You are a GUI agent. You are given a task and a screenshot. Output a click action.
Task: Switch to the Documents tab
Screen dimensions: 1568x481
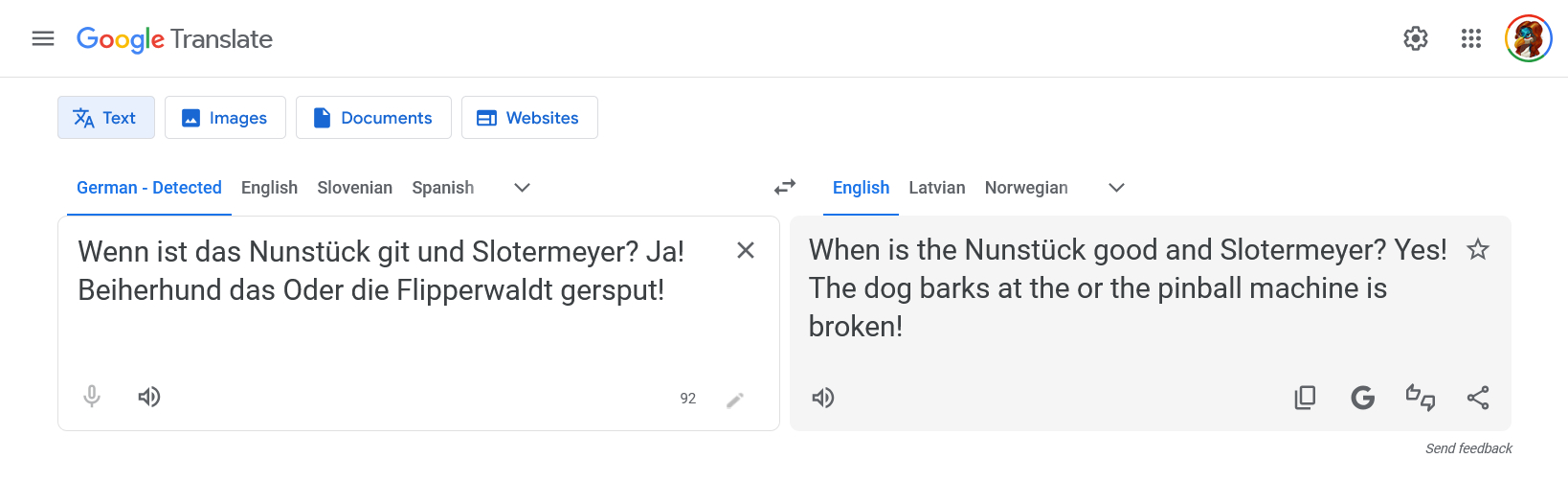click(373, 118)
